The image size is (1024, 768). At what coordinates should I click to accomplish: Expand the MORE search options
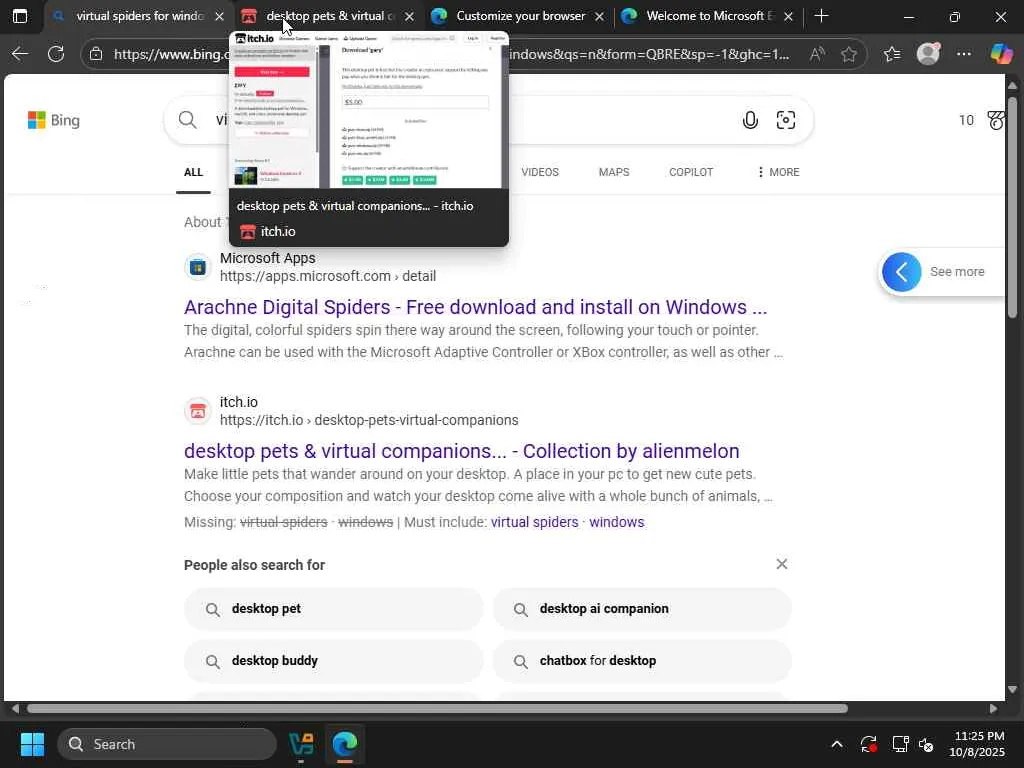pyautogui.click(x=778, y=172)
